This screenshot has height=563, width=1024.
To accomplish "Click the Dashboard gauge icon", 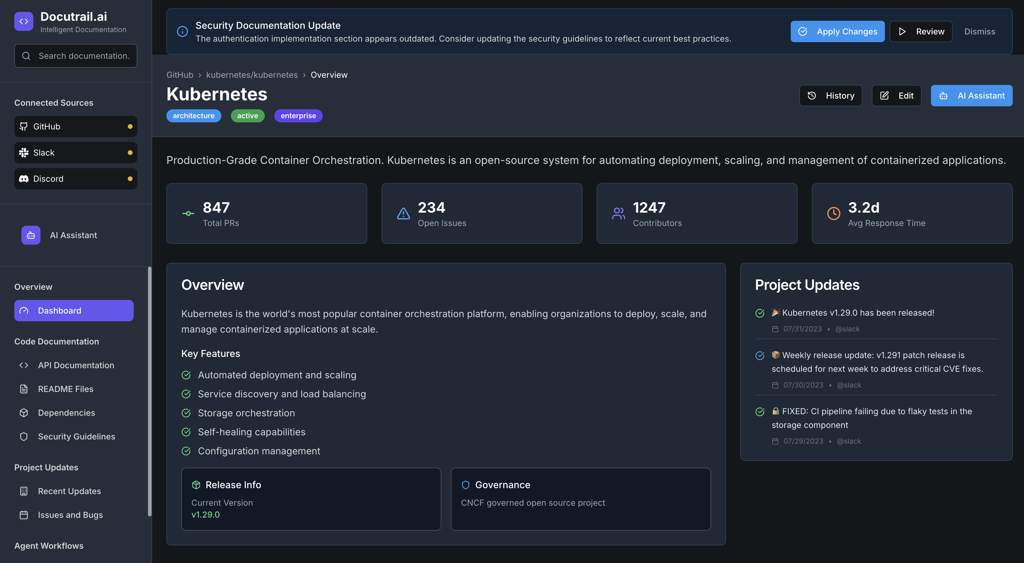I will click(x=24, y=311).
